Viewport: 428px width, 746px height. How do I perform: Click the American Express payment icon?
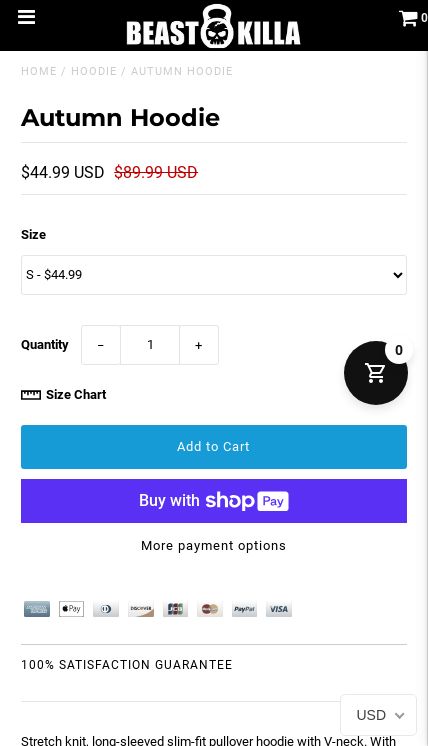(x=37, y=609)
